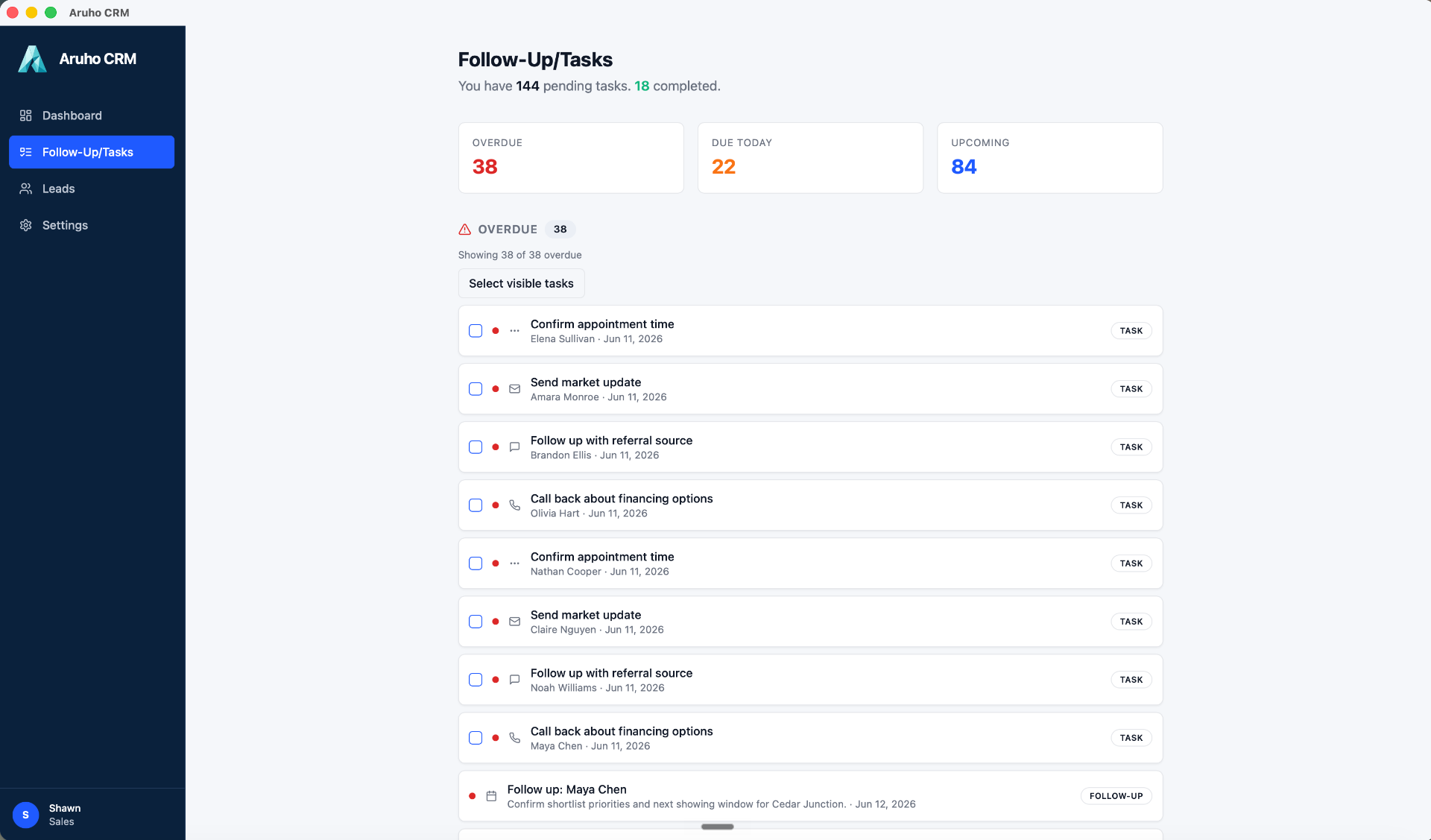1431x840 pixels.
Task: Click the Due Today 22 summary card
Action: [810, 158]
